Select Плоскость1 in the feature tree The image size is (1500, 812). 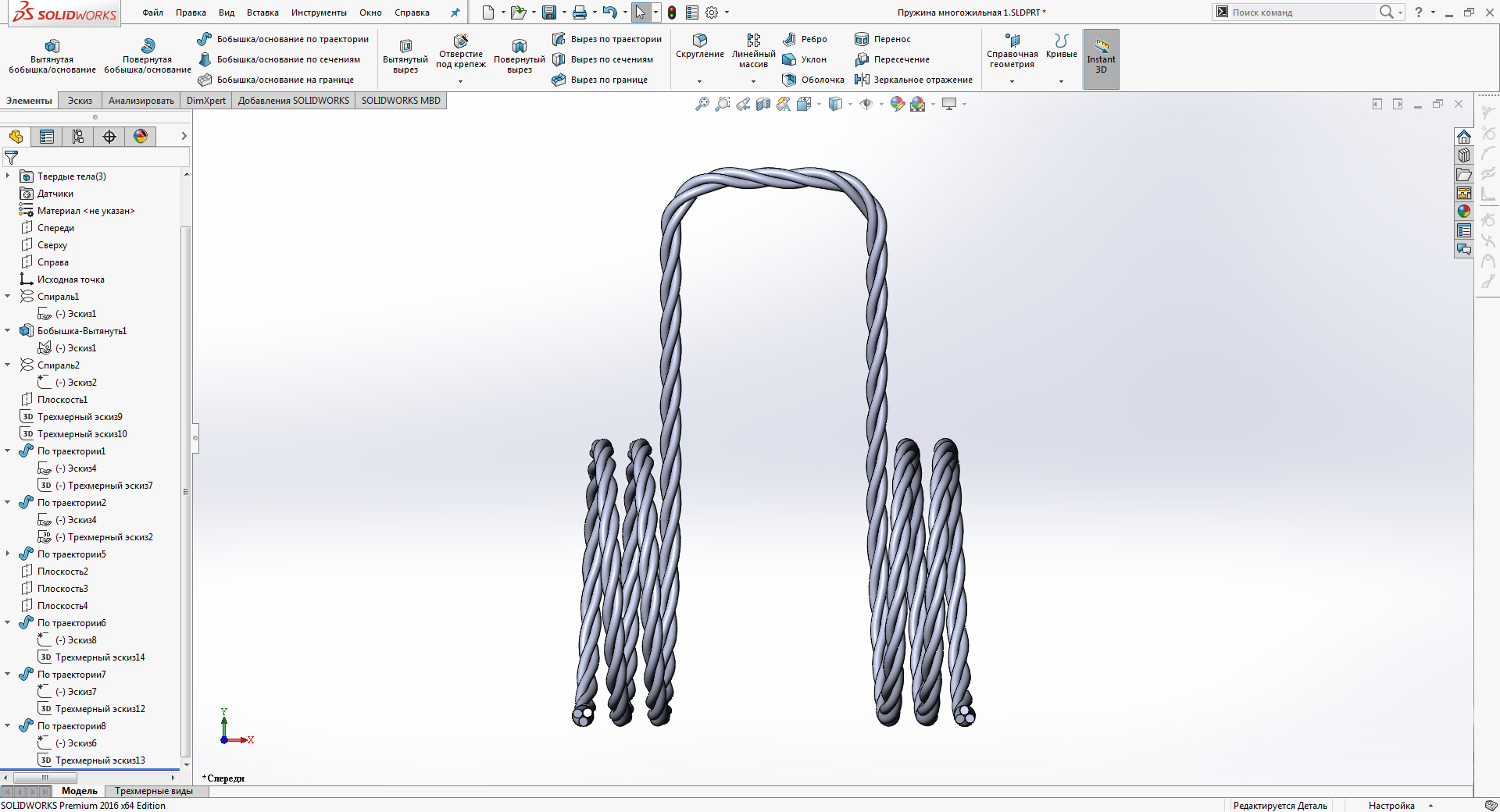coord(62,399)
